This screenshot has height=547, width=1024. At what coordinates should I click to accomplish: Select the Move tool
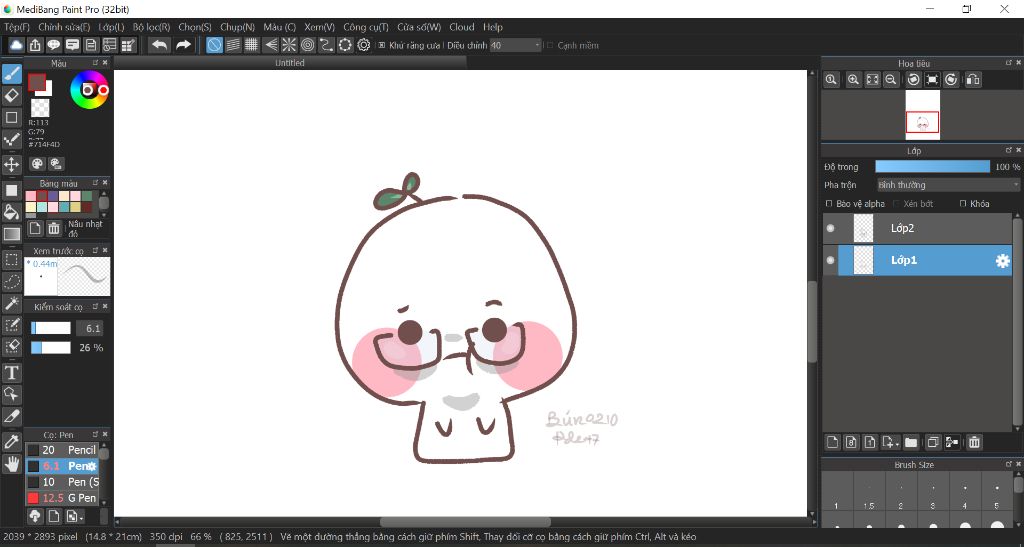[12, 164]
